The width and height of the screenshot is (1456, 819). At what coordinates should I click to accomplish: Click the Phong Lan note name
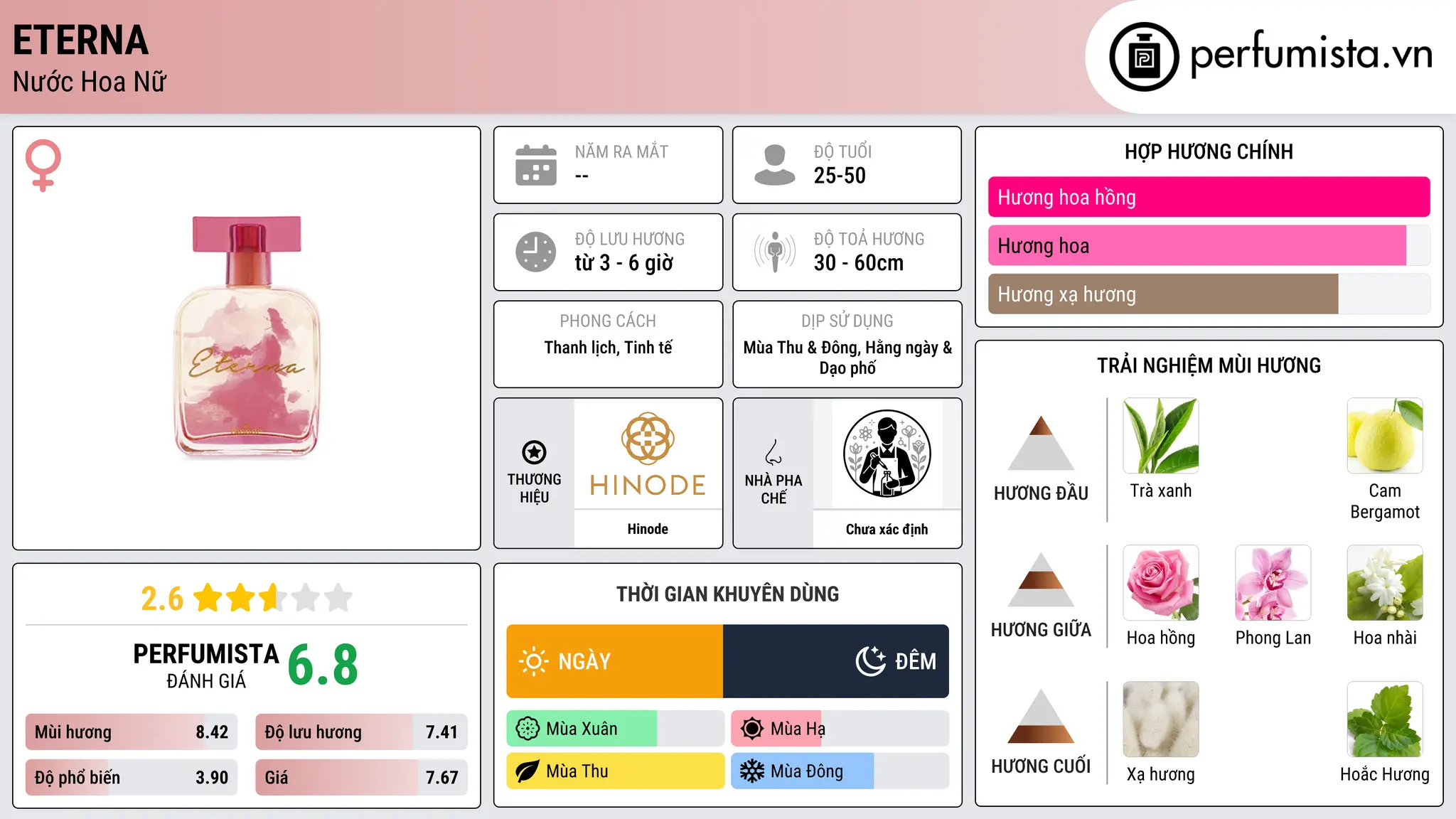pos(1273,638)
